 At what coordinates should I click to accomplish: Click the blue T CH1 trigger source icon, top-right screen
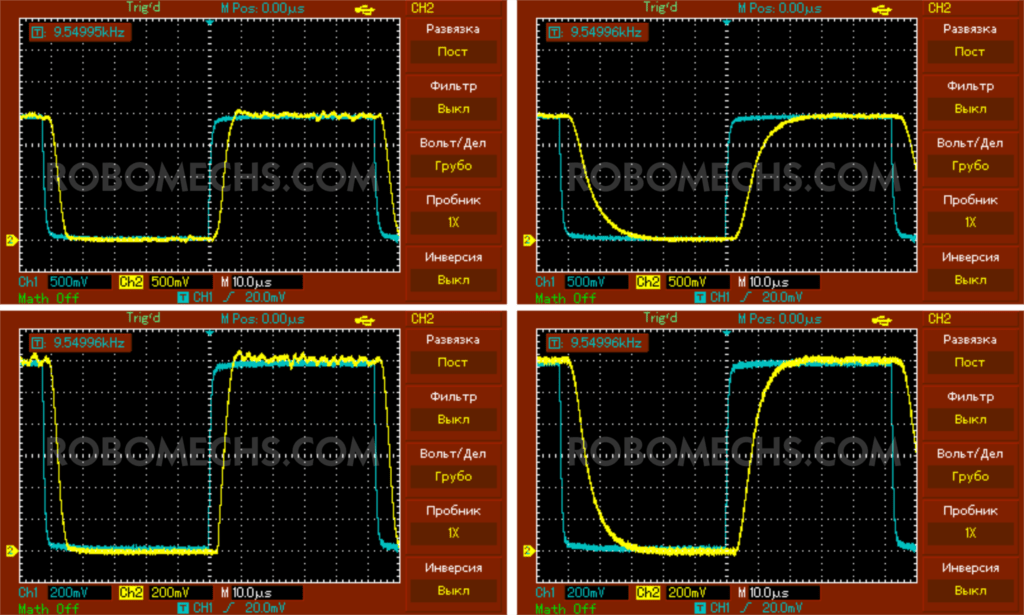tap(700, 297)
